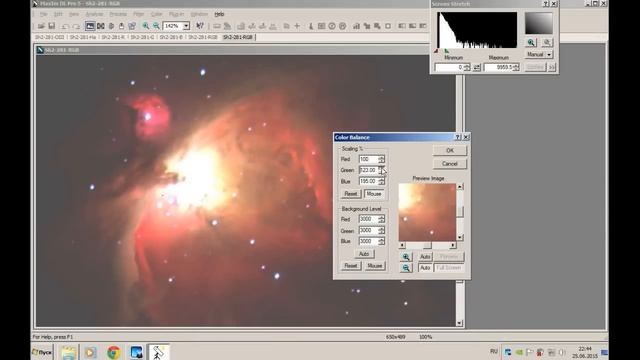Open the Manual stretch mode dropdown
Image resolution: width=640 pixels, height=360 pixels.
tap(539, 54)
